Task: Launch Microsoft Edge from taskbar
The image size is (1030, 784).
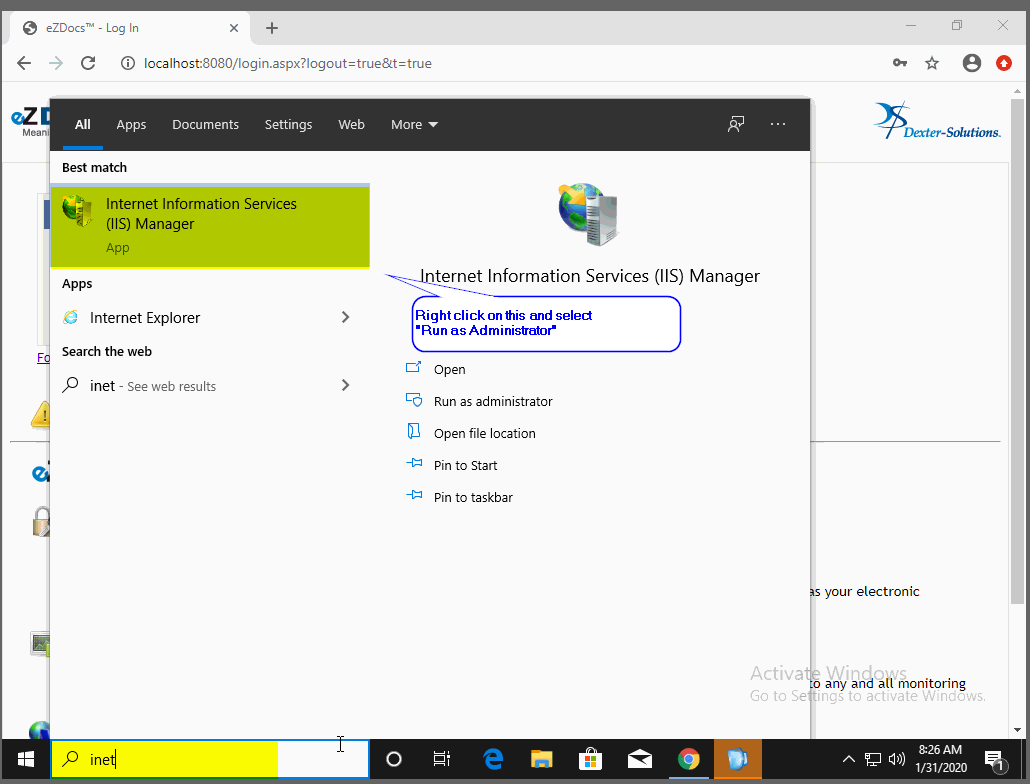Action: click(493, 760)
